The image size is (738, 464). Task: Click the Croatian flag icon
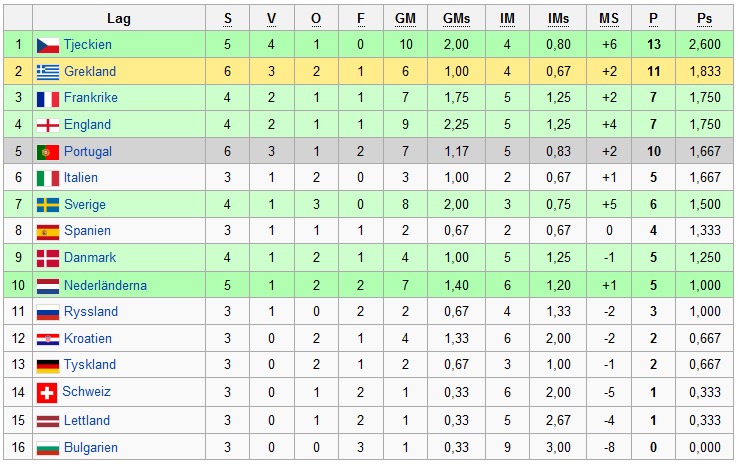(47, 339)
